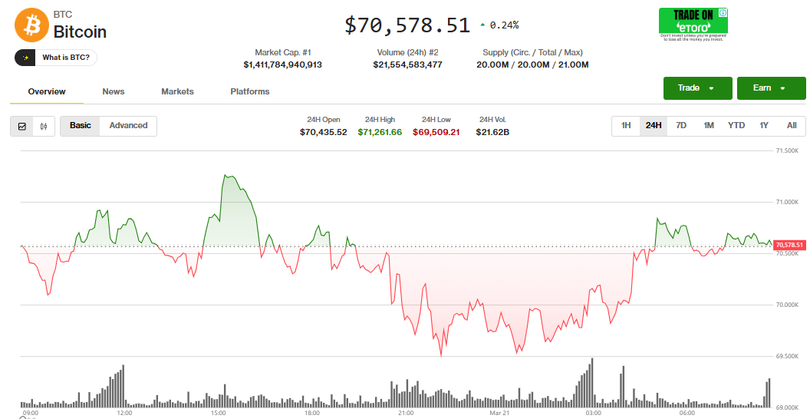810x419 pixels.
Task: Select the 7D time range
Action: click(681, 126)
